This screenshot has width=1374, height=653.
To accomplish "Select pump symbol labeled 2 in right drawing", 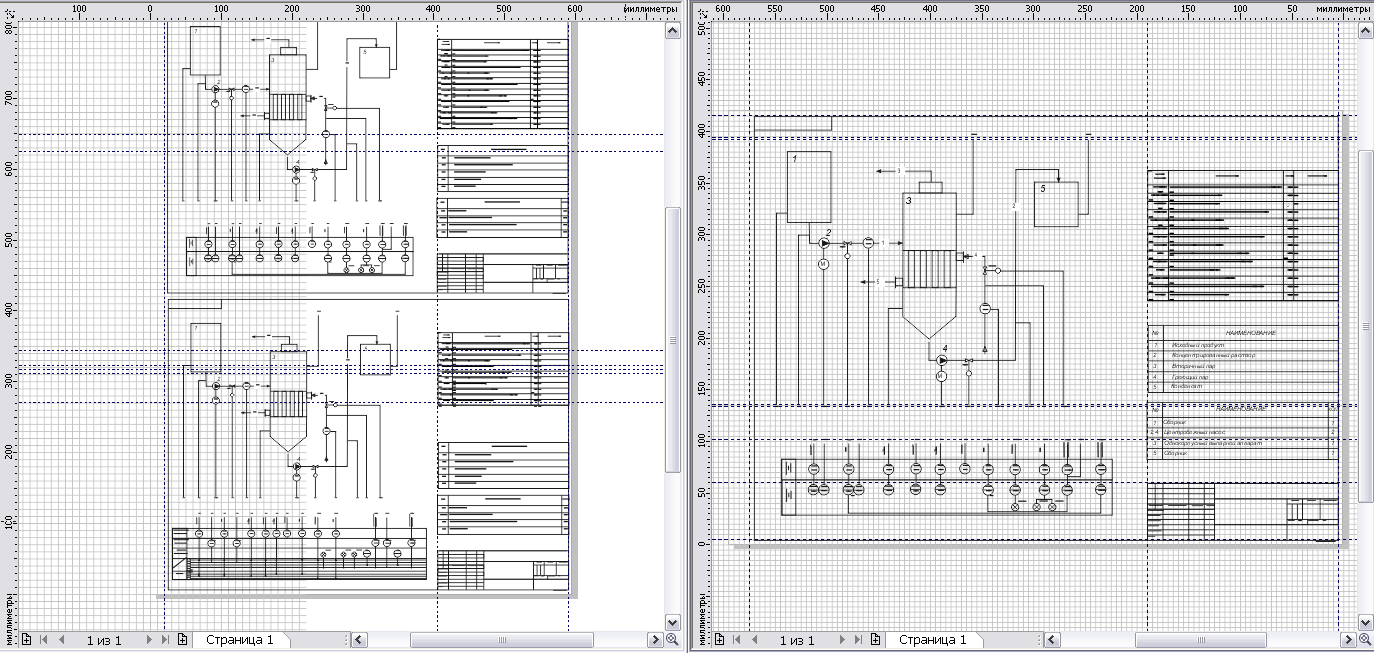I will [x=824, y=243].
